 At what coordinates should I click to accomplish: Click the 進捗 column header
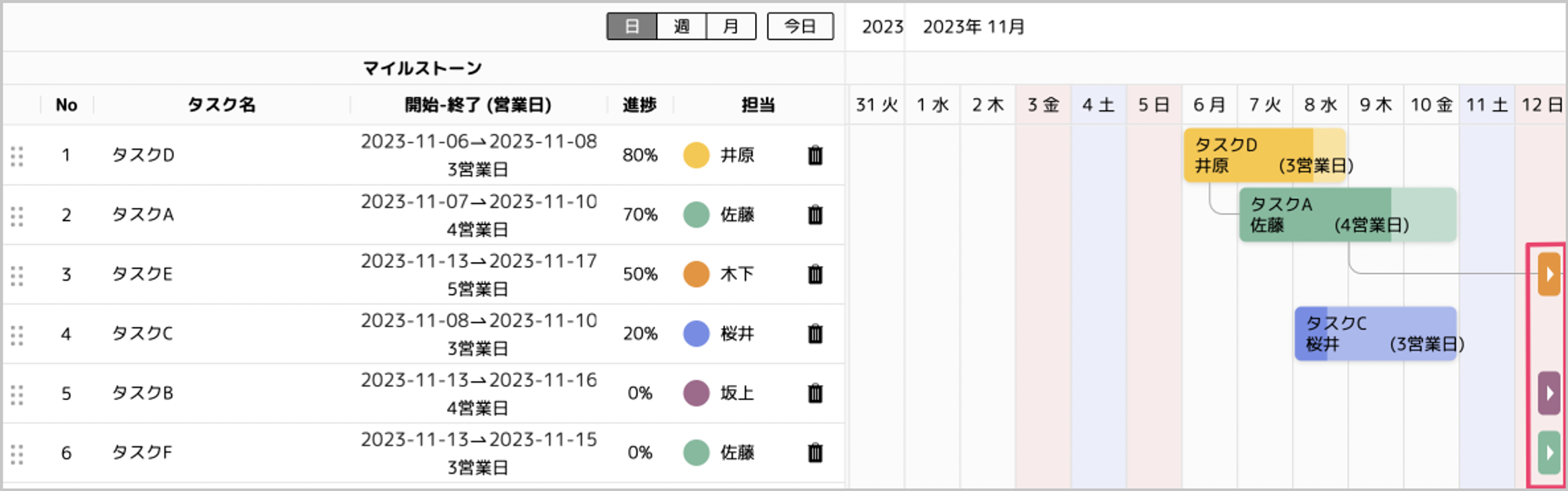[640, 105]
